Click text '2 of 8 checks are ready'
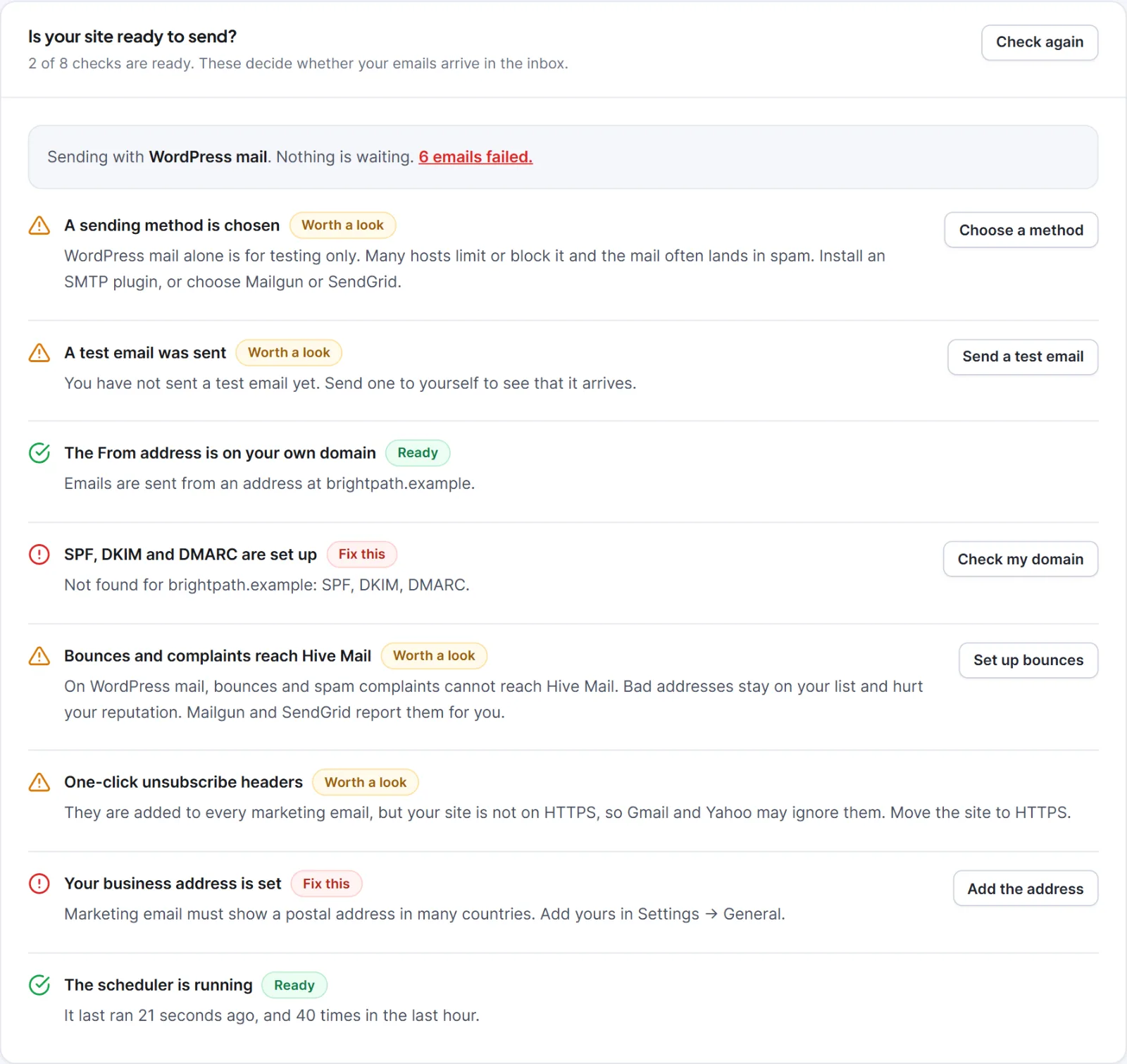Screen dimensions: 1127x1064 coord(109,63)
